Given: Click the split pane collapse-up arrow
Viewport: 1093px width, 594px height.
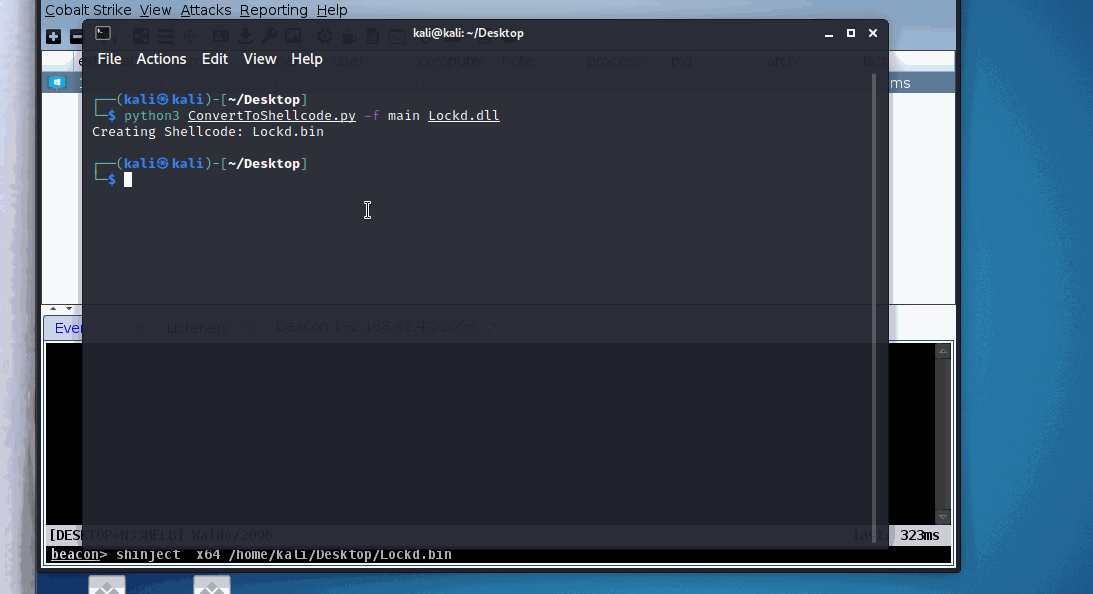Looking at the screenshot, I should pos(53,308).
